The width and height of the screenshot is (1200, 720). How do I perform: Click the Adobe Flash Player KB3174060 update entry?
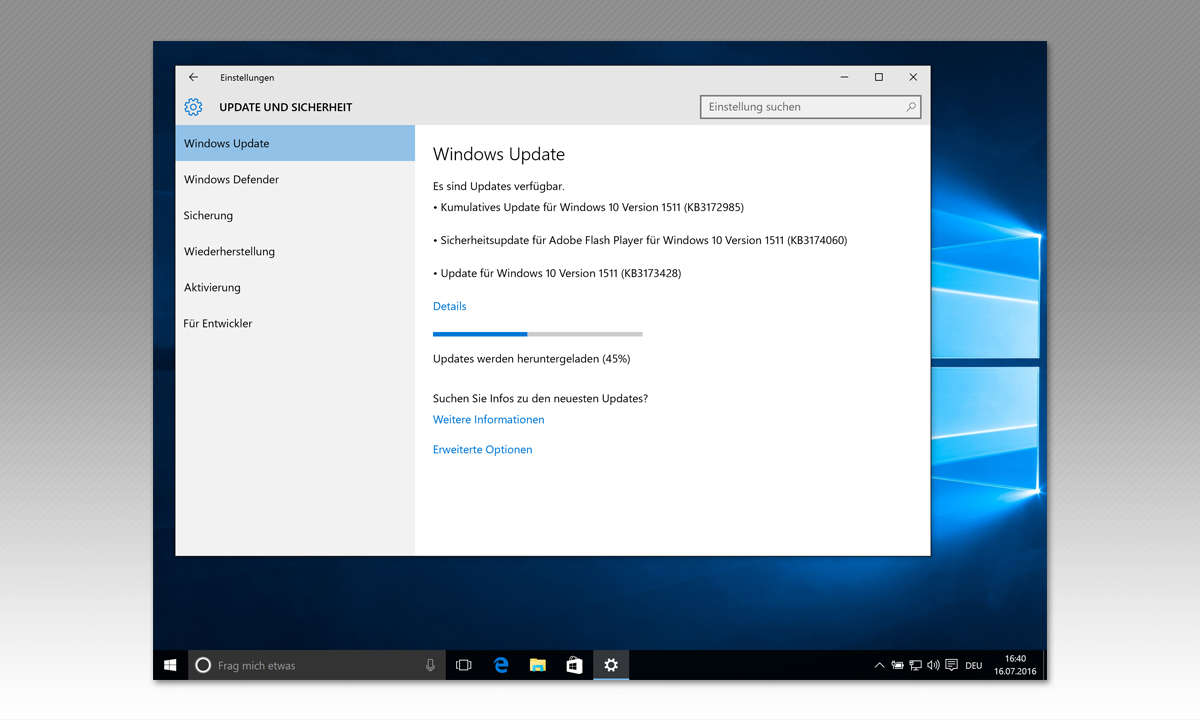640,240
